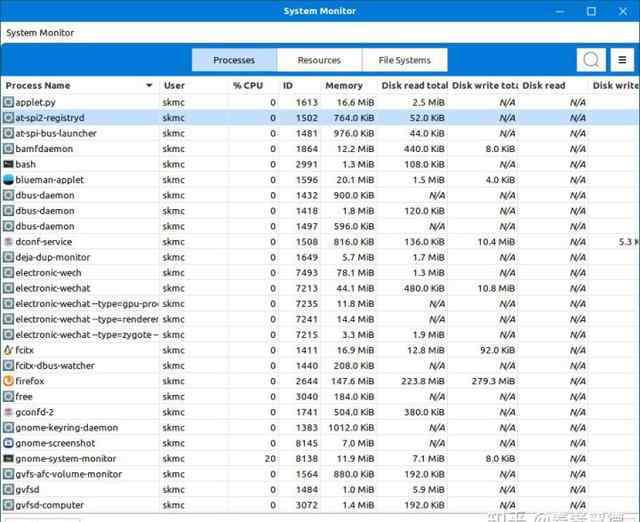Click the fcitx process icon
640x522 pixels.
pyautogui.click(x=9, y=350)
